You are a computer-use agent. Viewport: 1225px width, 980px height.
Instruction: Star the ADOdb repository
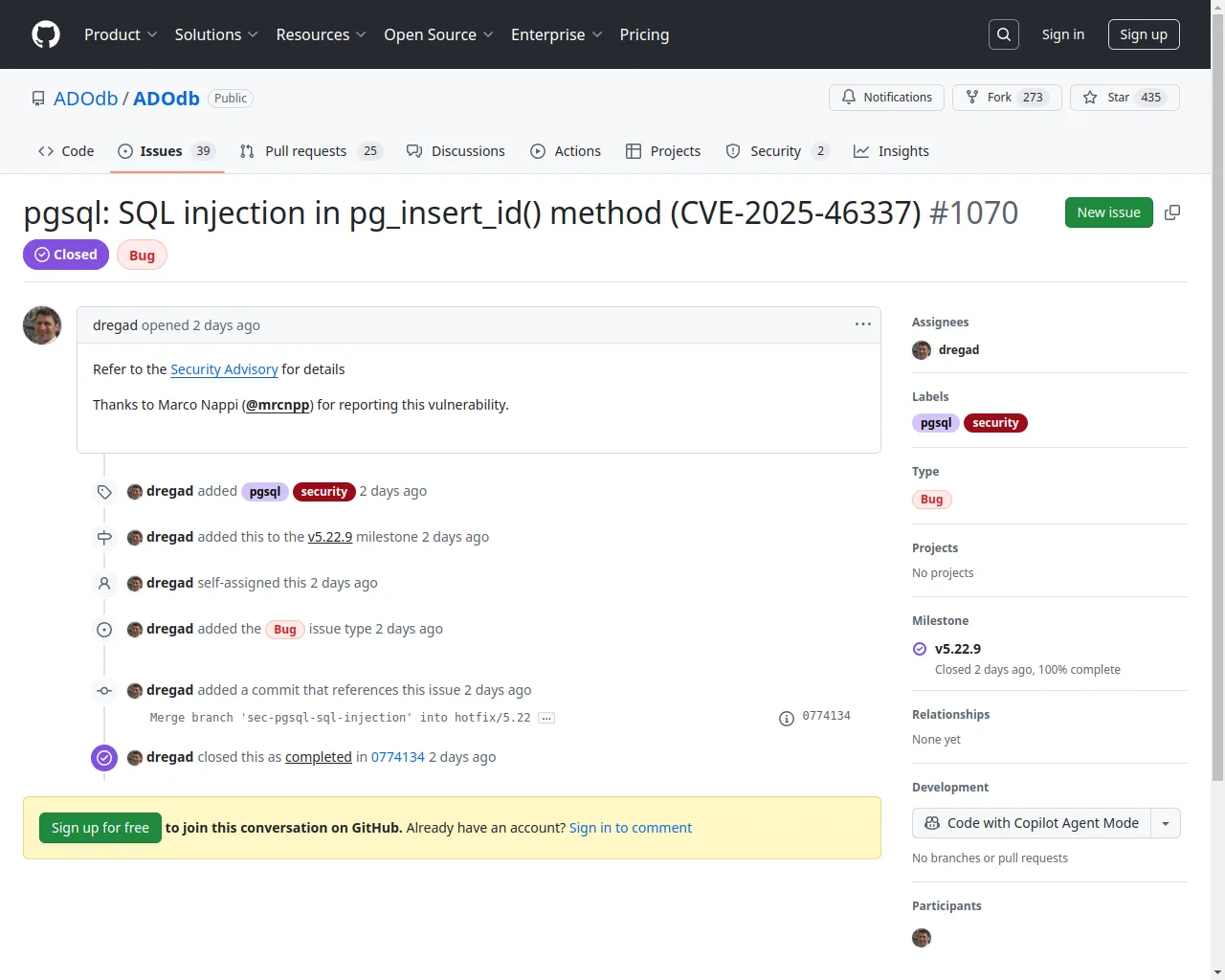coord(1125,98)
